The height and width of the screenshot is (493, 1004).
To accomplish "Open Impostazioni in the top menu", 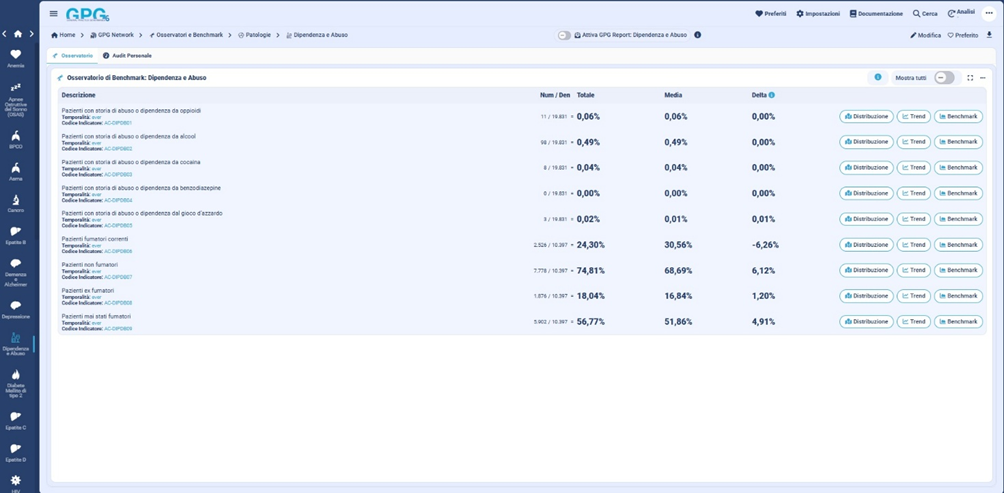I will pos(818,14).
